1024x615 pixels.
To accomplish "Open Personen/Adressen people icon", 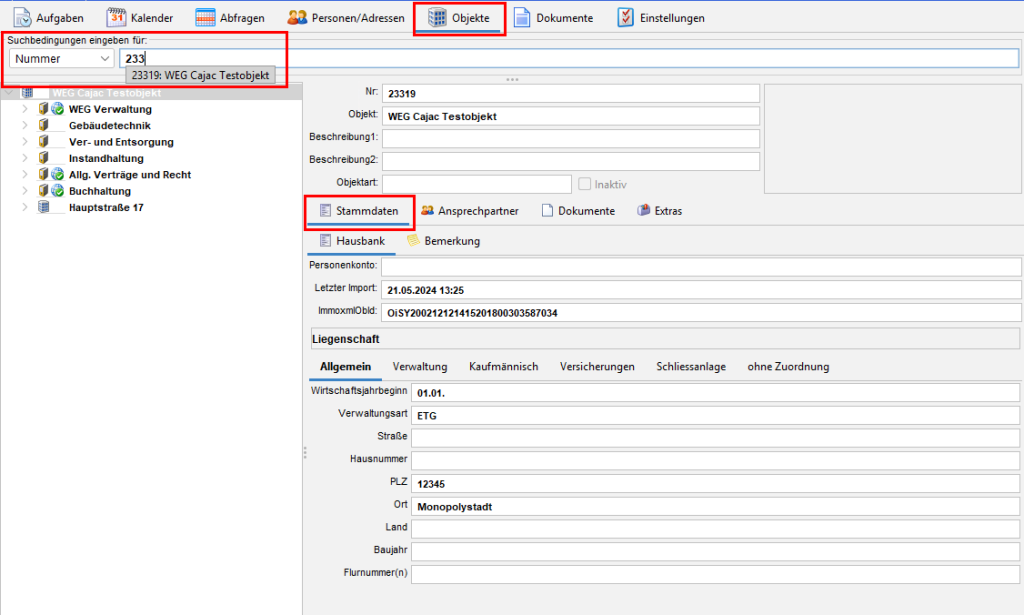I will [x=297, y=18].
